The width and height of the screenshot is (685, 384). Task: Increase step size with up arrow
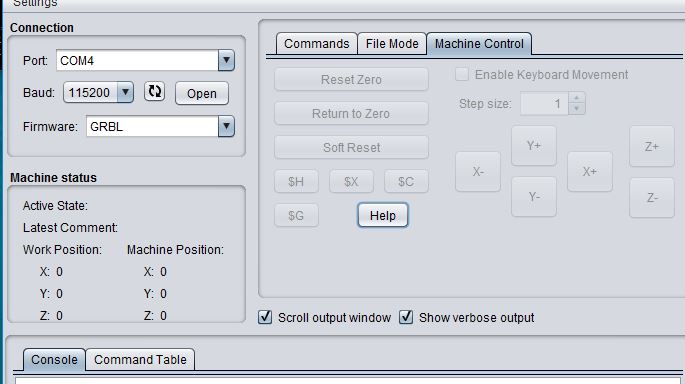point(577,98)
